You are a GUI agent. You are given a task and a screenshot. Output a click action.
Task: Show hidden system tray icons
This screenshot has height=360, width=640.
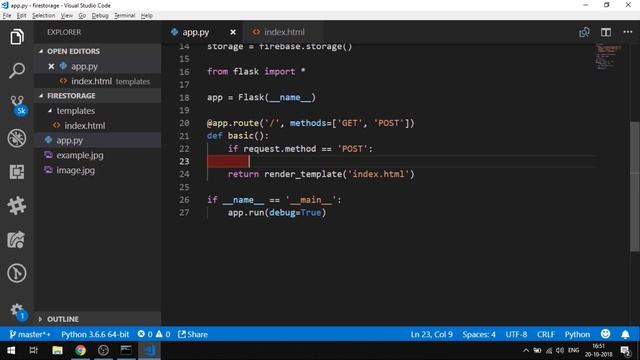click(526, 351)
